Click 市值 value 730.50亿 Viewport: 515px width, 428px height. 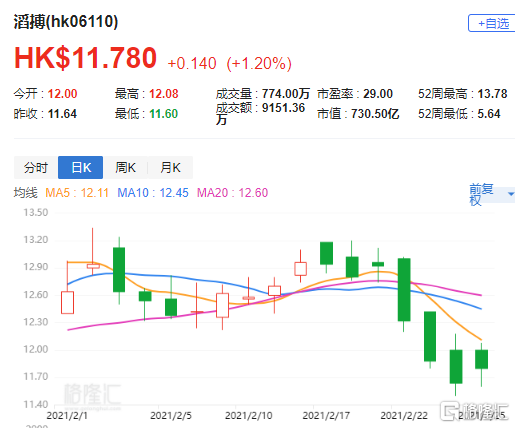coord(375,114)
